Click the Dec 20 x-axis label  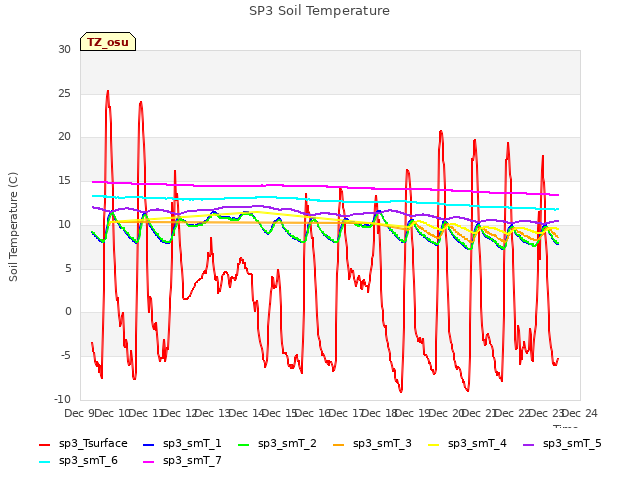[446, 413]
